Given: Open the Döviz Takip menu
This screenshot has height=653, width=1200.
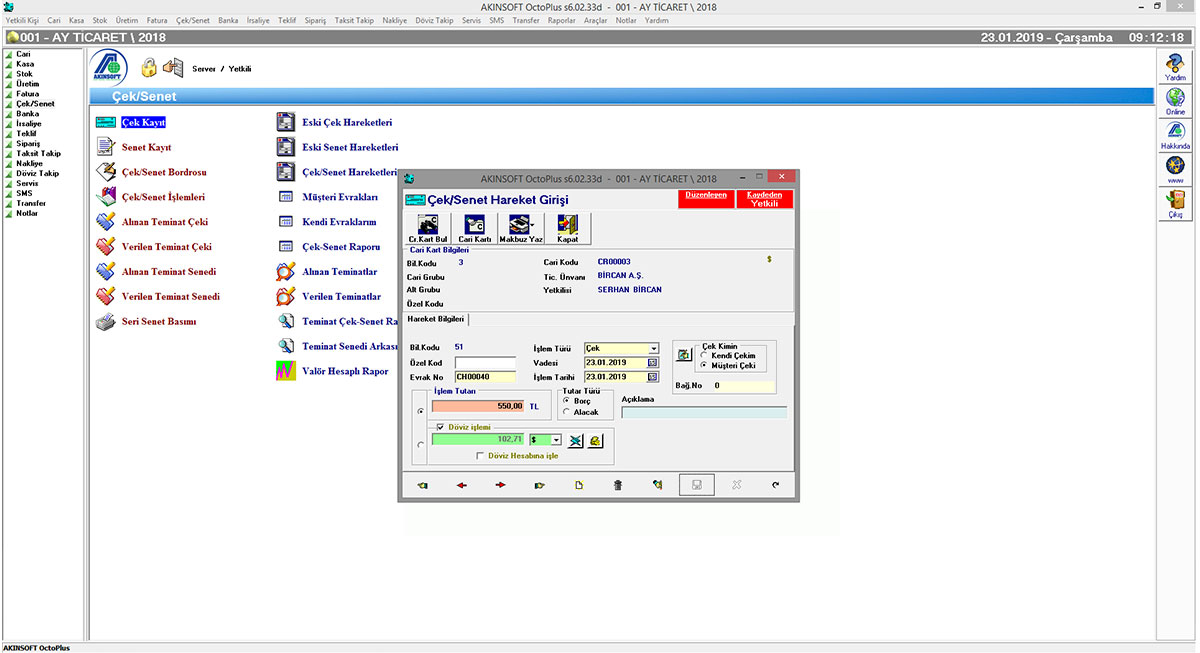Looking at the screenshot, I should tap(434, 20).
